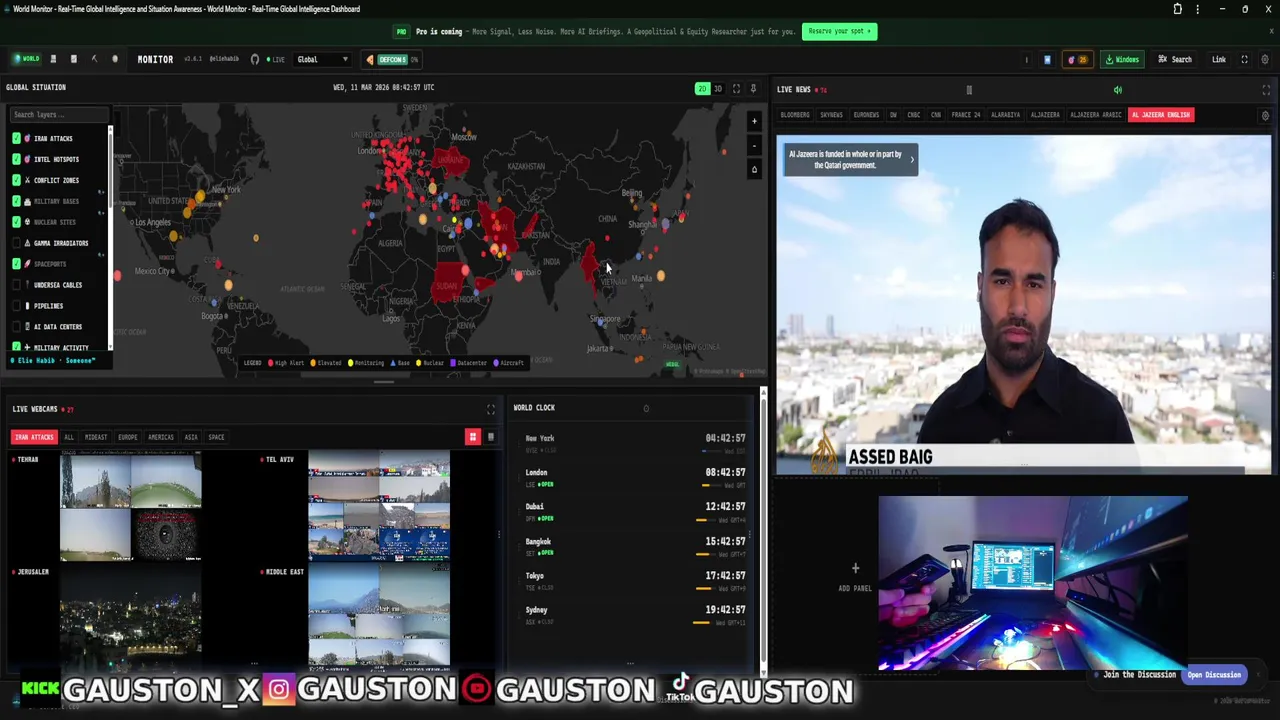Uncheck the Nuclear Sites layer
The height and width of the screenshot is (720, 1280).
16,222
